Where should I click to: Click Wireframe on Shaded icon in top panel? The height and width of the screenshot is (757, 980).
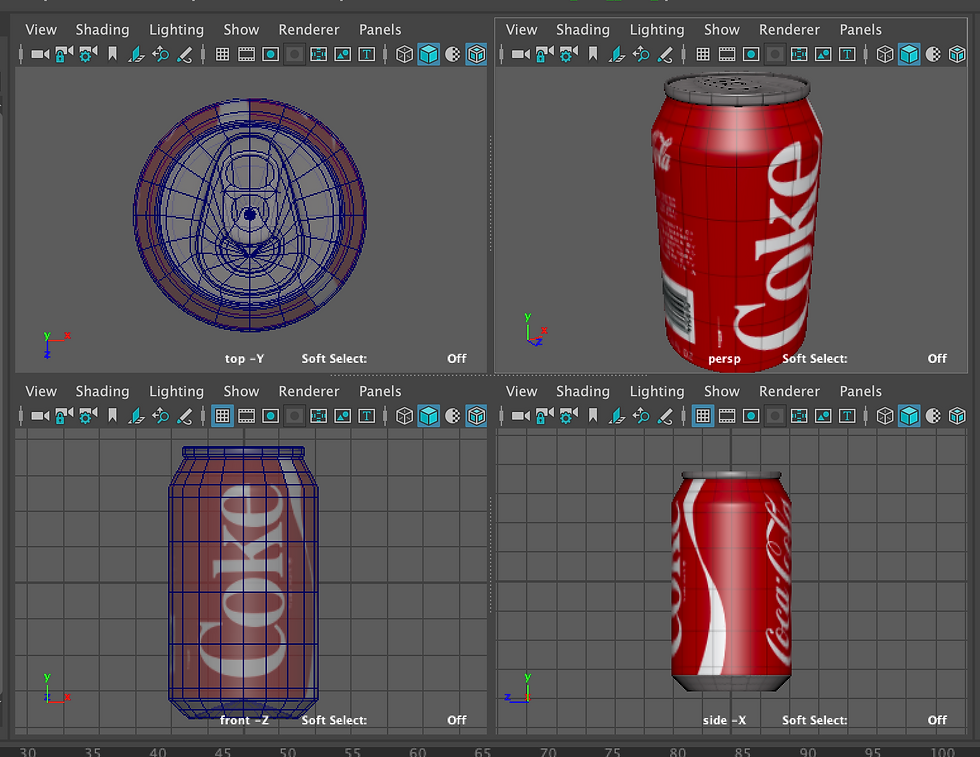[x=476, y=54]
